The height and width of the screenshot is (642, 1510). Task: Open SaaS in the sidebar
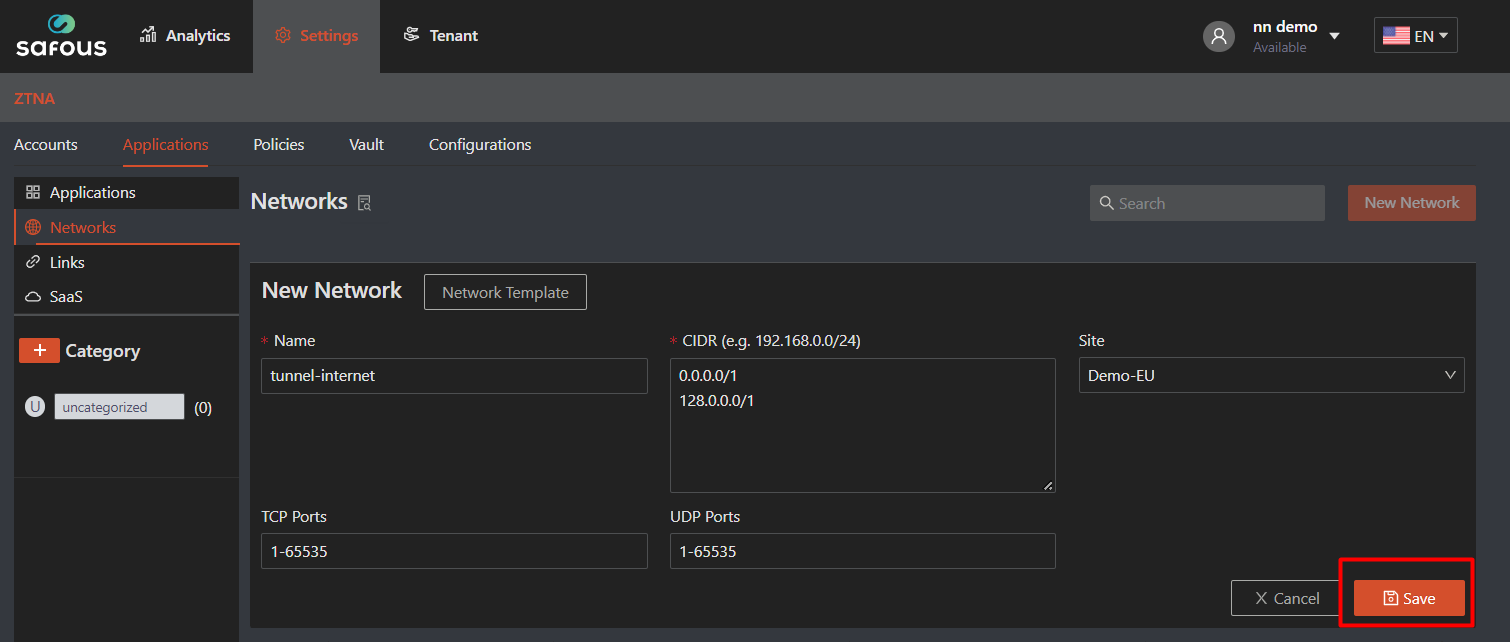[67, 297]
